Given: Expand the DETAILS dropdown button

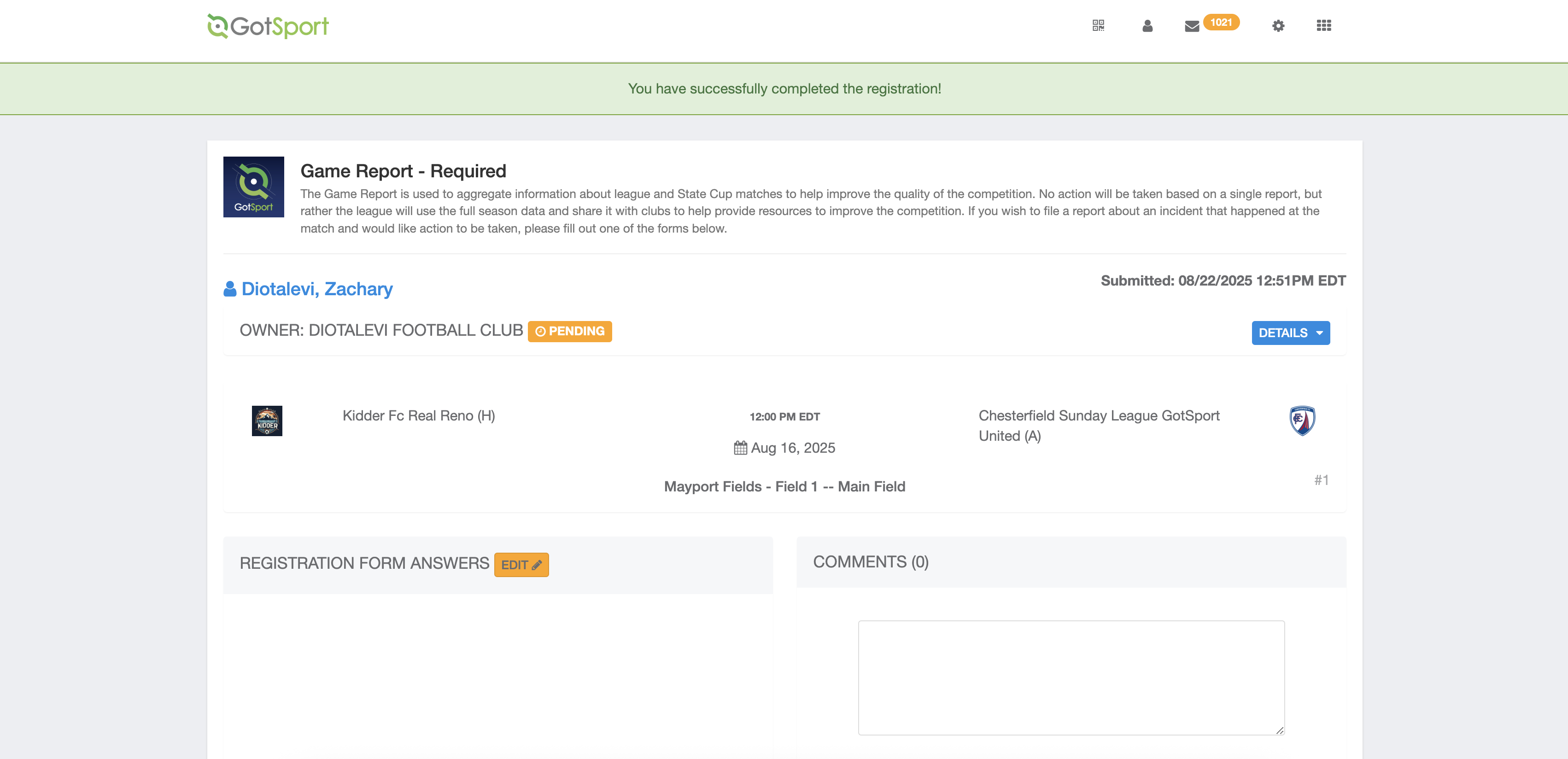Looking at the screenshot, I should [1290, 333].
